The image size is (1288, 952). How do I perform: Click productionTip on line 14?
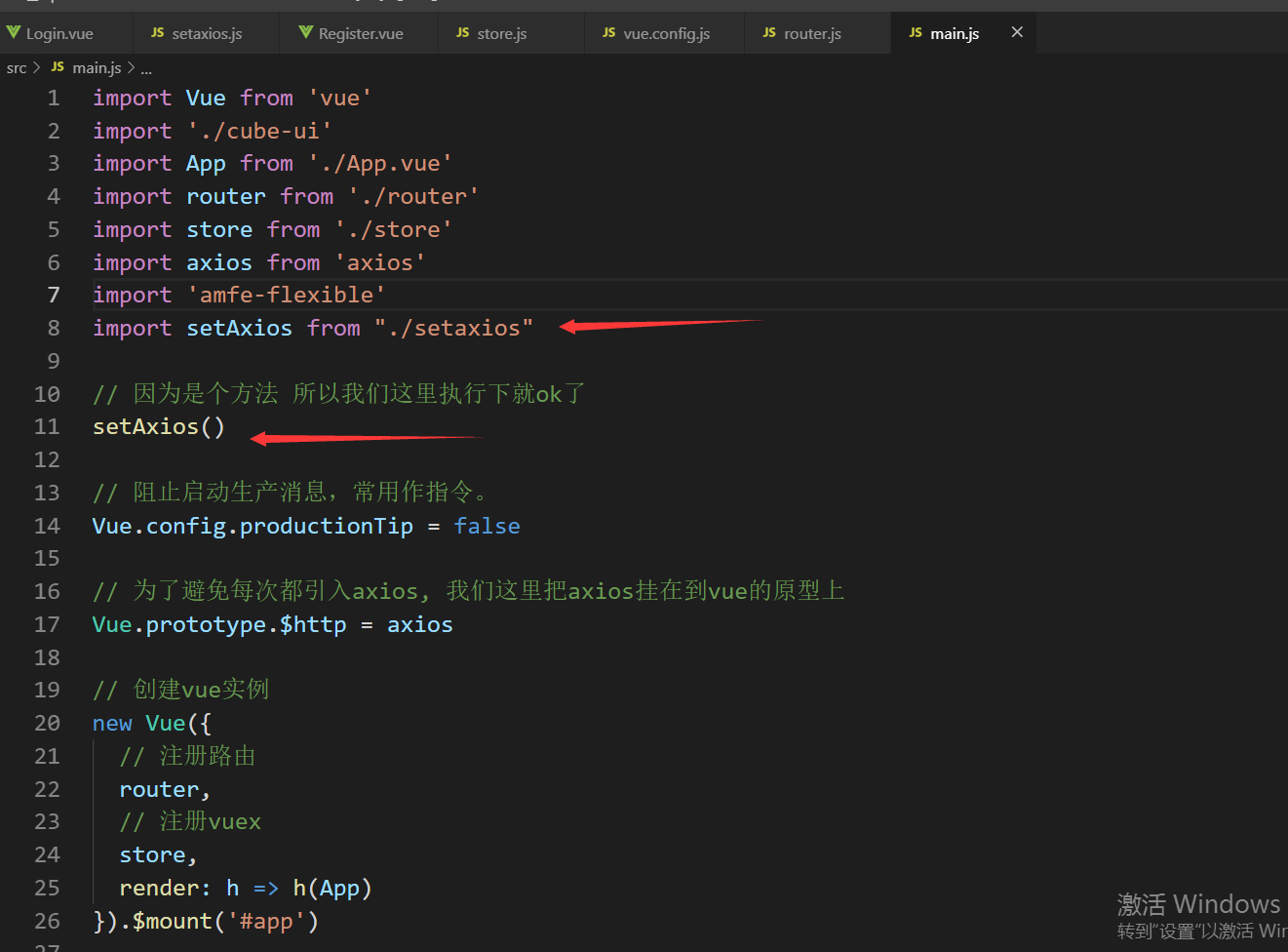pos(327,527)
